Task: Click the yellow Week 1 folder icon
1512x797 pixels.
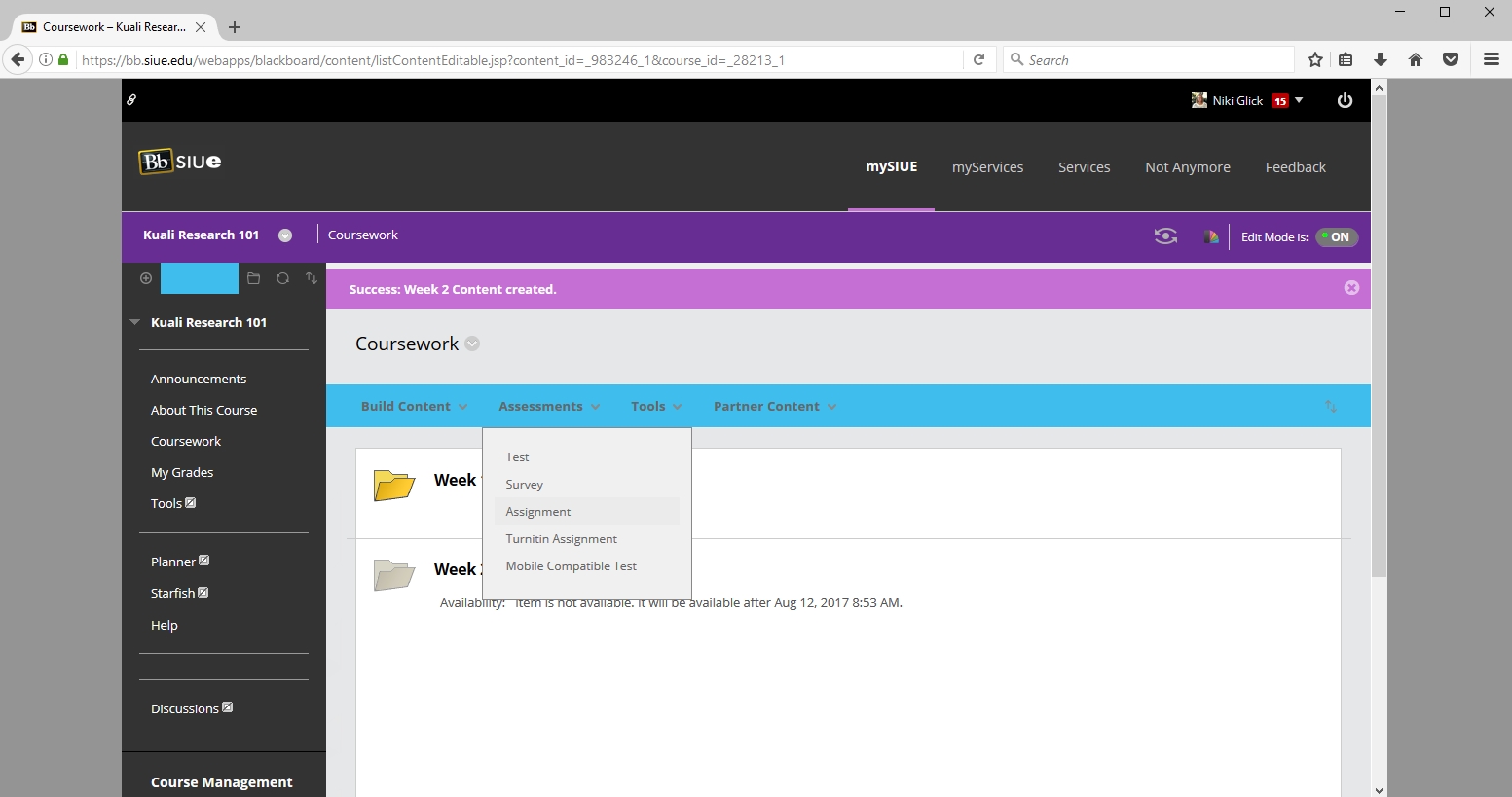Action: [394, 485]
